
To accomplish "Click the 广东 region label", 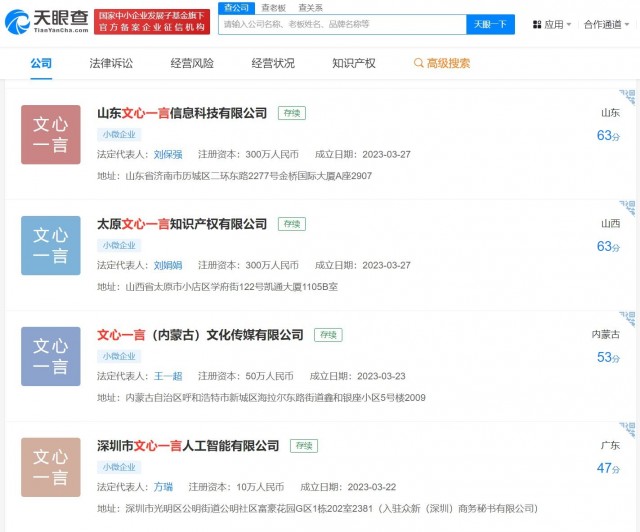I will point(611,445).
